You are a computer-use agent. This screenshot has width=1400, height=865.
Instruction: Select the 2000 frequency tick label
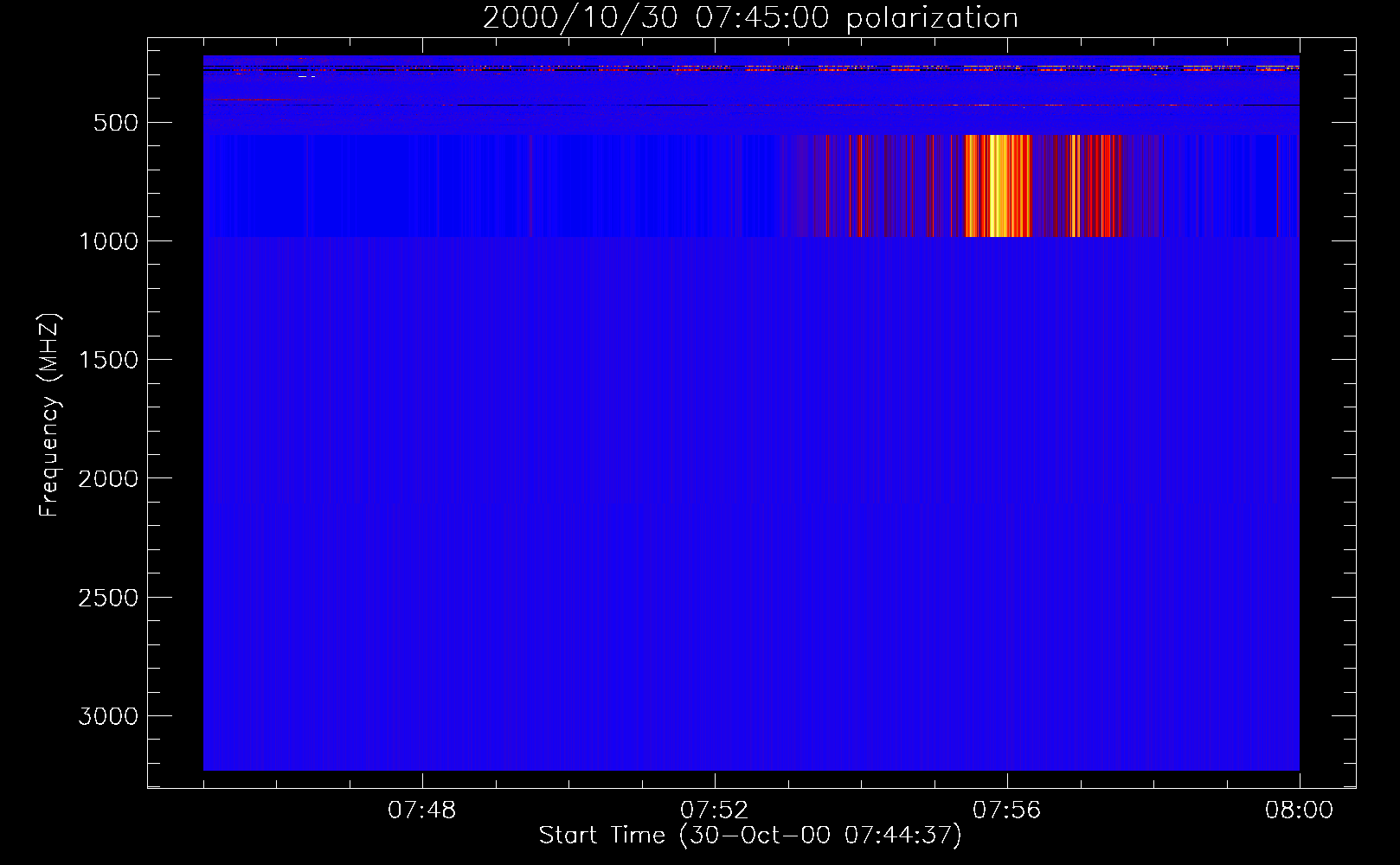[x=108, y=478]
